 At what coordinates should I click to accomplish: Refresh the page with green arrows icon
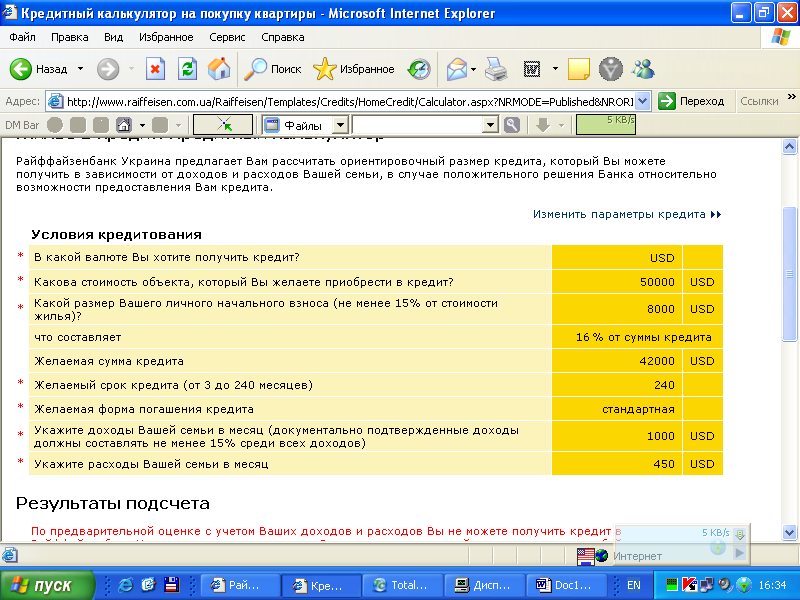click(187, 69)
